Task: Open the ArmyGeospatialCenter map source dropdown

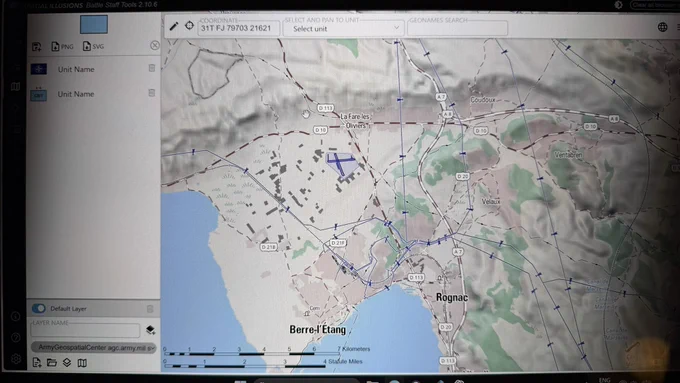Action: (x=94, y=347)
